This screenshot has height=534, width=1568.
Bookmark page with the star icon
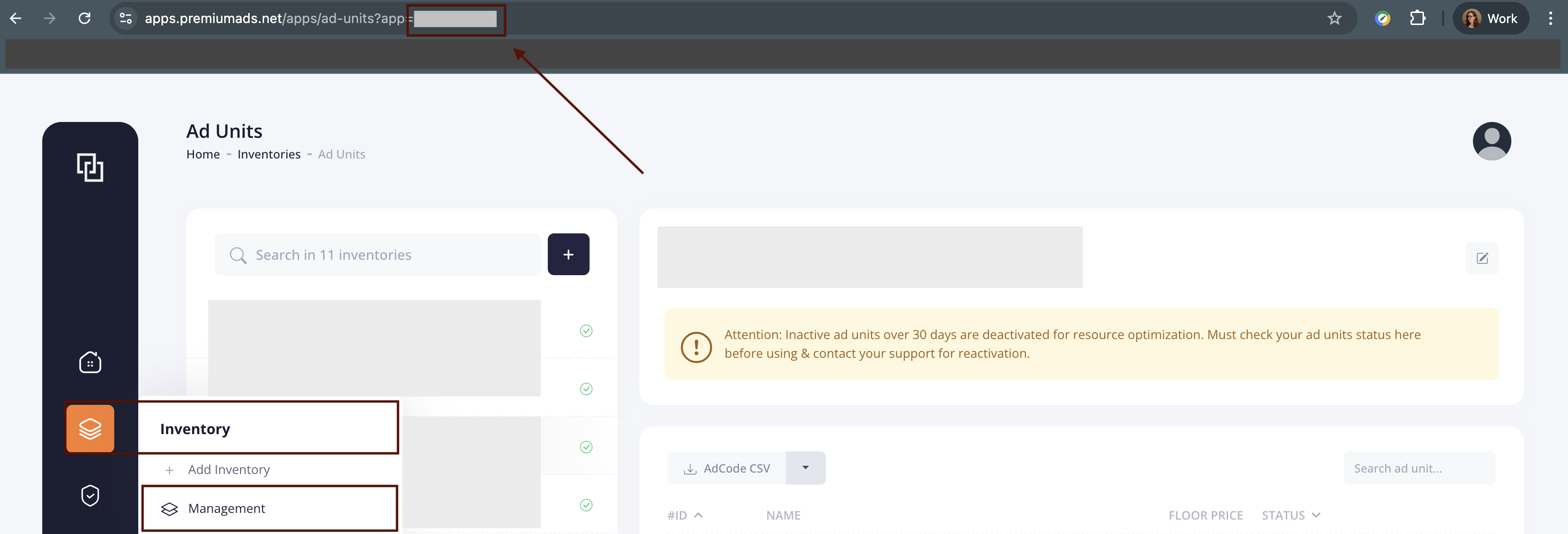click(1334, 18)
